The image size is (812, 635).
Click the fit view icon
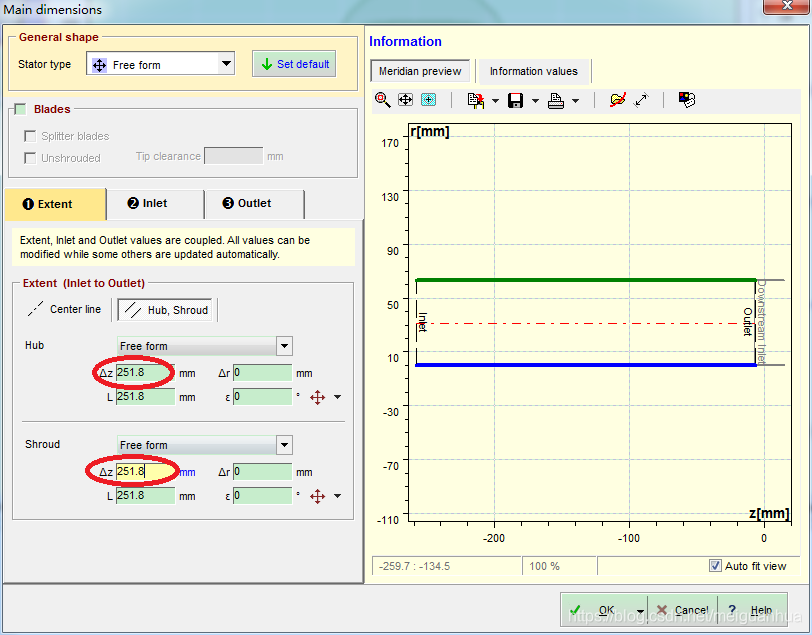click(428, 99)
